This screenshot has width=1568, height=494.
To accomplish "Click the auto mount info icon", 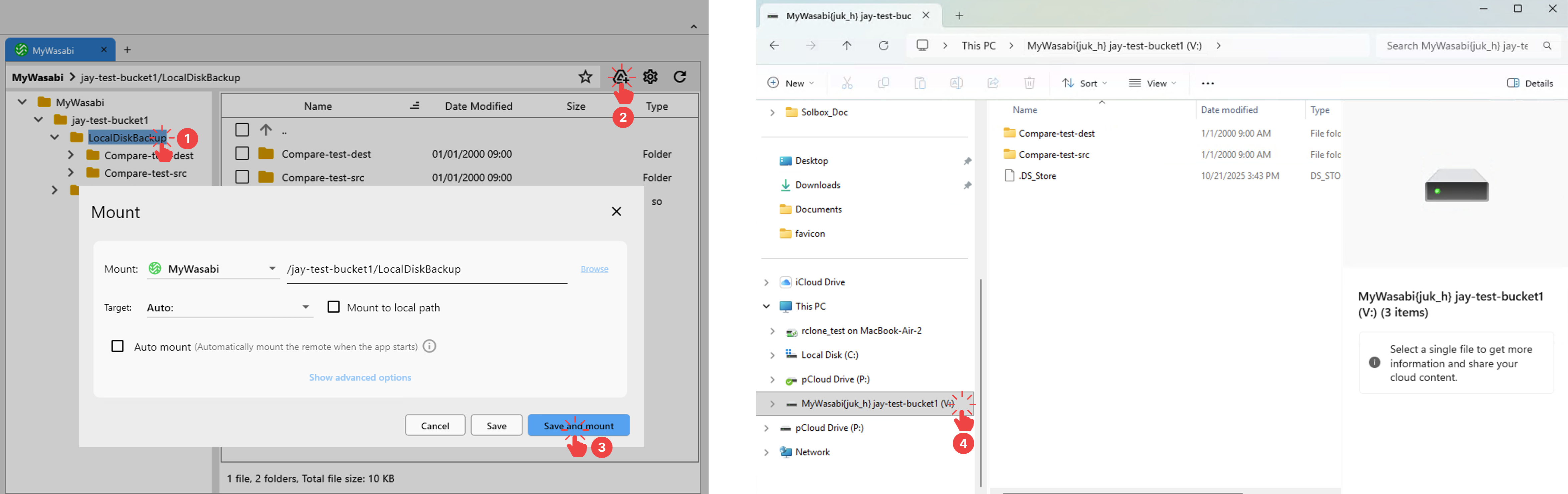I will (x=430, y=346).
